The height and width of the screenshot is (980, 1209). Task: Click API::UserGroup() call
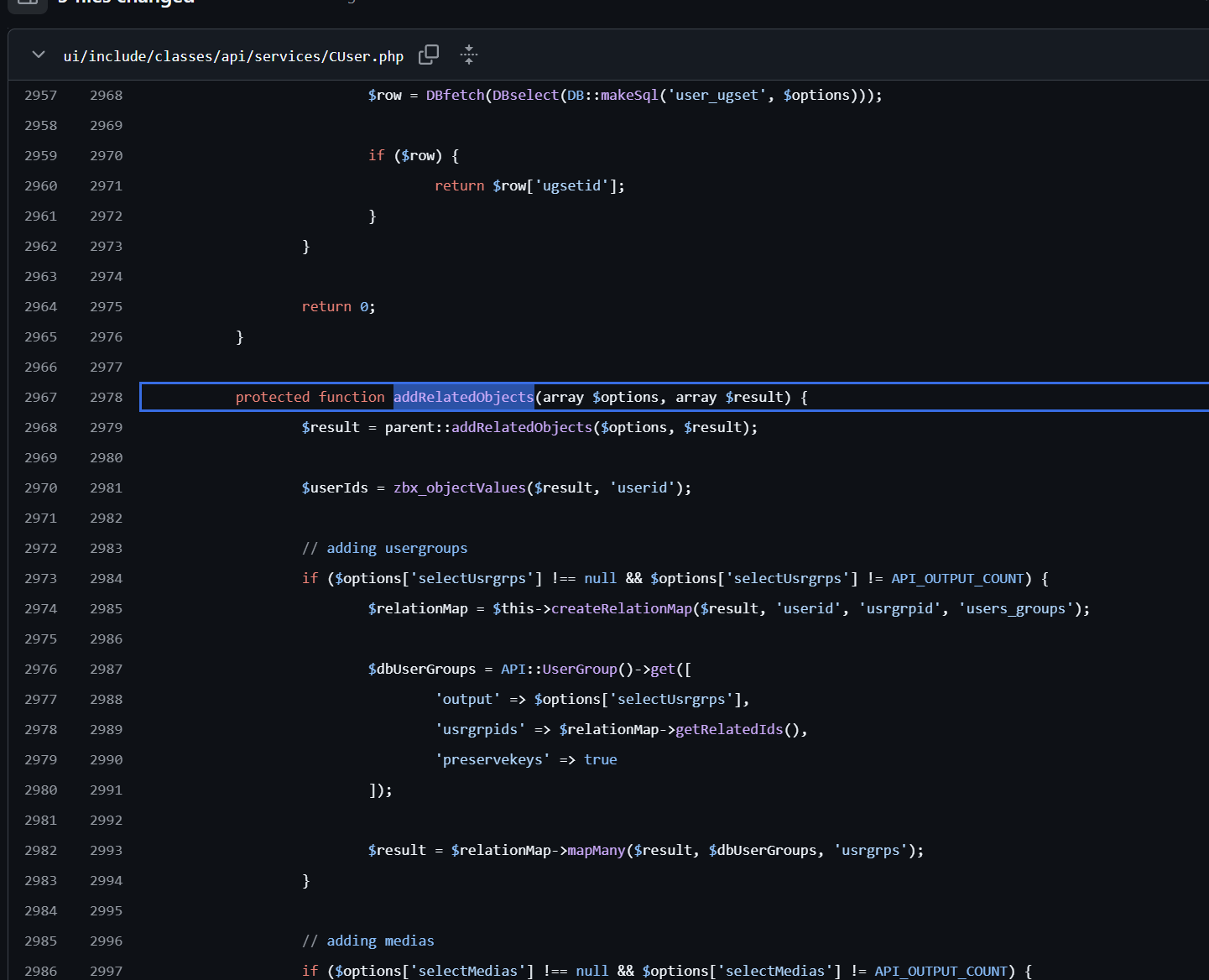(x=567, y=669)
